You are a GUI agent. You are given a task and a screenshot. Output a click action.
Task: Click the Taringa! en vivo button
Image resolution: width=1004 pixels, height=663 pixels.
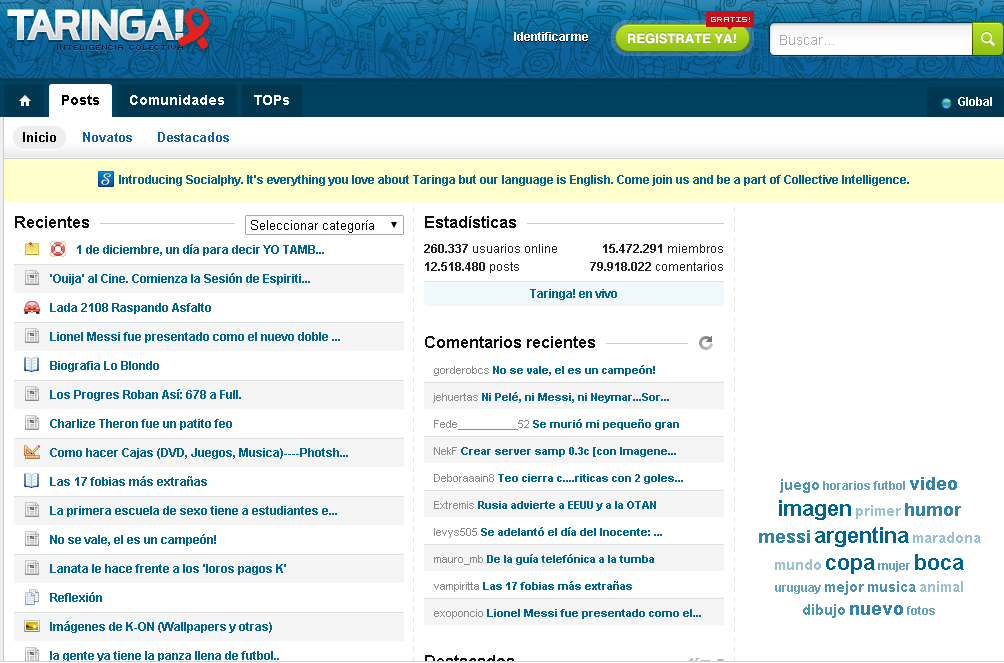tap(573, 294)
